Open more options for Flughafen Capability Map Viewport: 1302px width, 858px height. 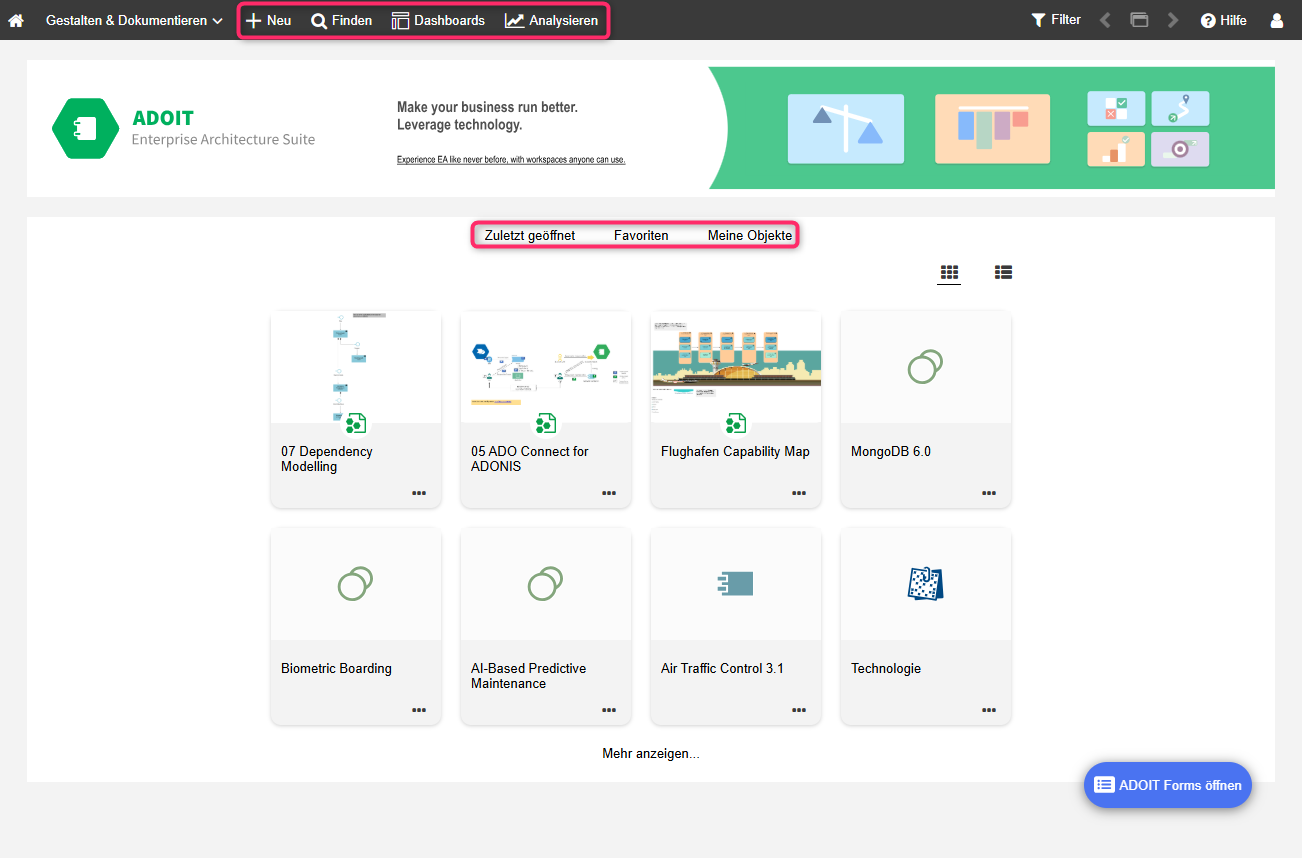pyautogui.click(x=799, y=493)
